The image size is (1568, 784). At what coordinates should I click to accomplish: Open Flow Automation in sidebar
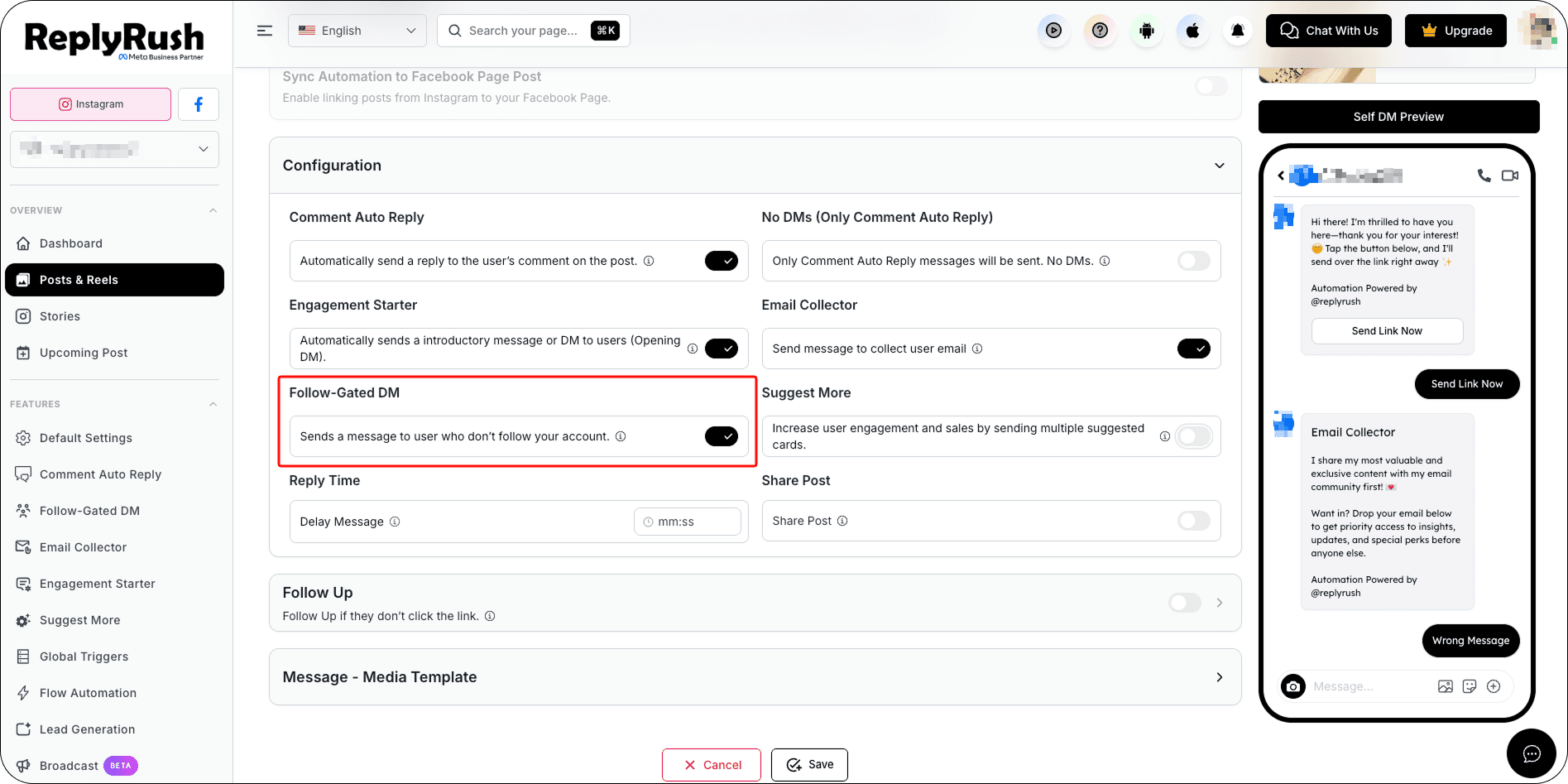[114, 693]
